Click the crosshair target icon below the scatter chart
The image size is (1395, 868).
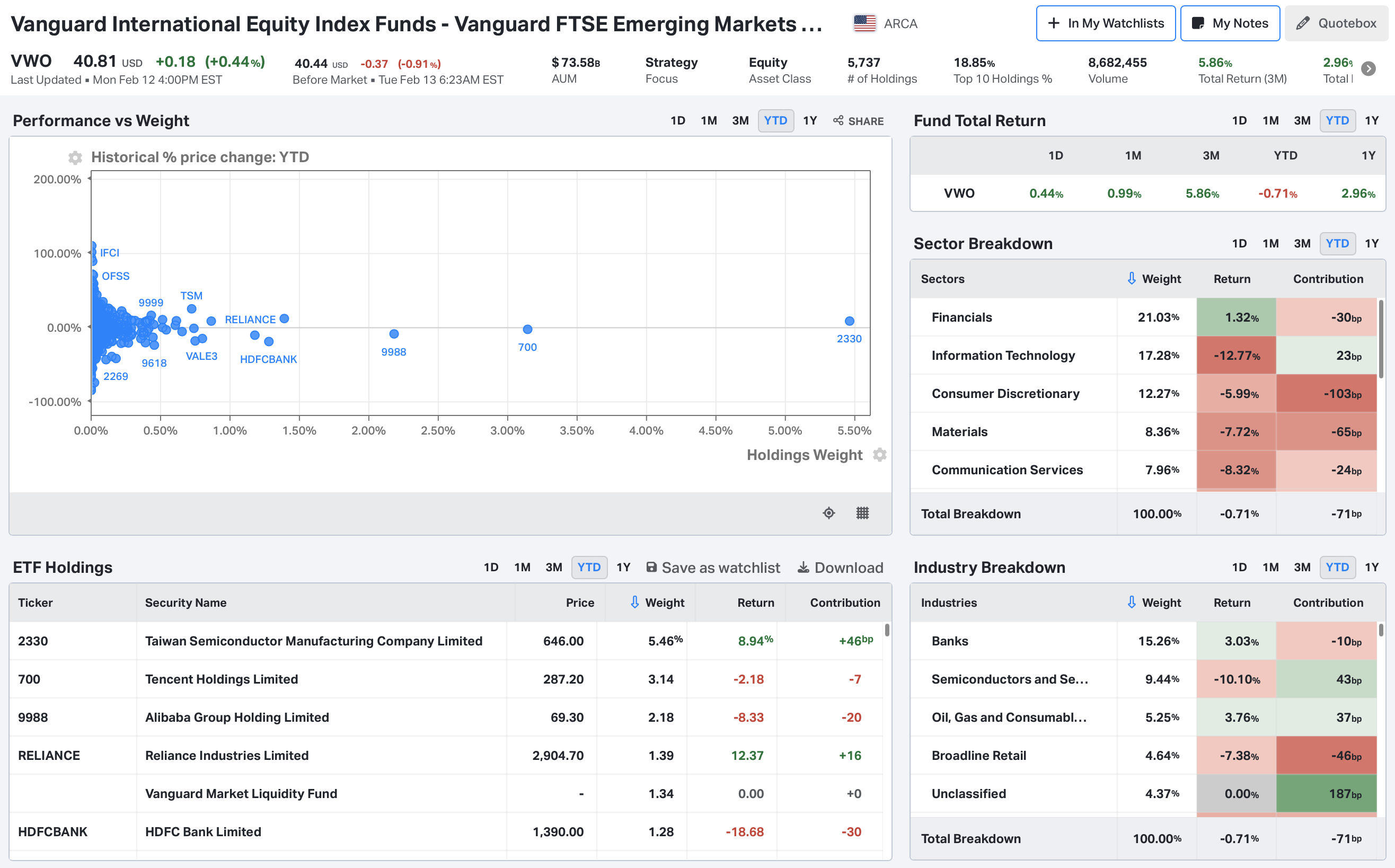pos(828,512)
